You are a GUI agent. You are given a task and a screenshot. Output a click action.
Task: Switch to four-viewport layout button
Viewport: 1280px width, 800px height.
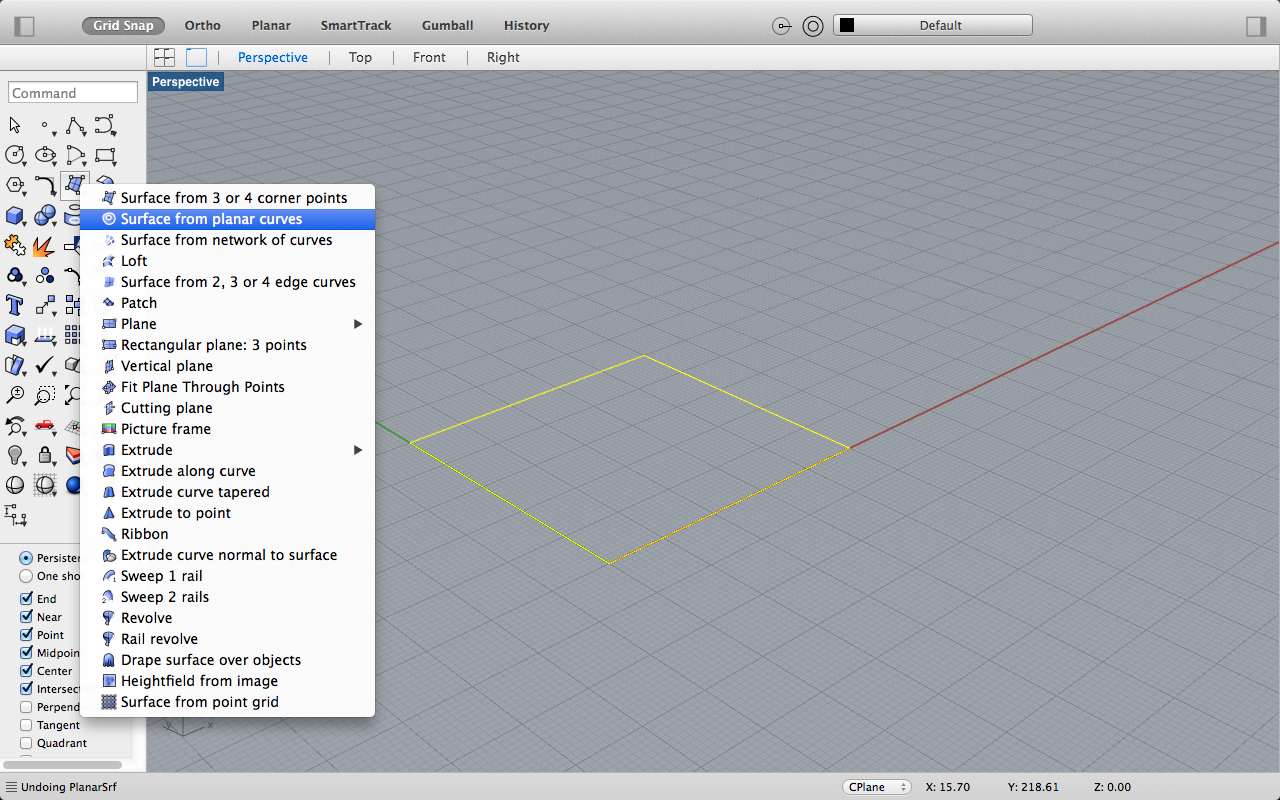[x=164, y=57]
